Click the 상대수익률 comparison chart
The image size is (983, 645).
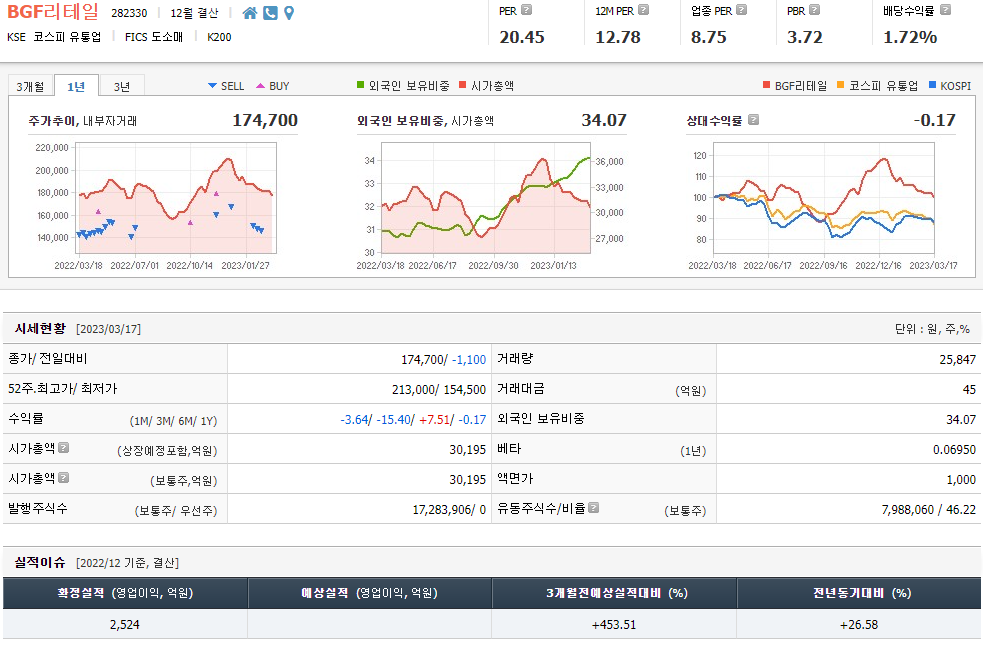click(824, 198)
